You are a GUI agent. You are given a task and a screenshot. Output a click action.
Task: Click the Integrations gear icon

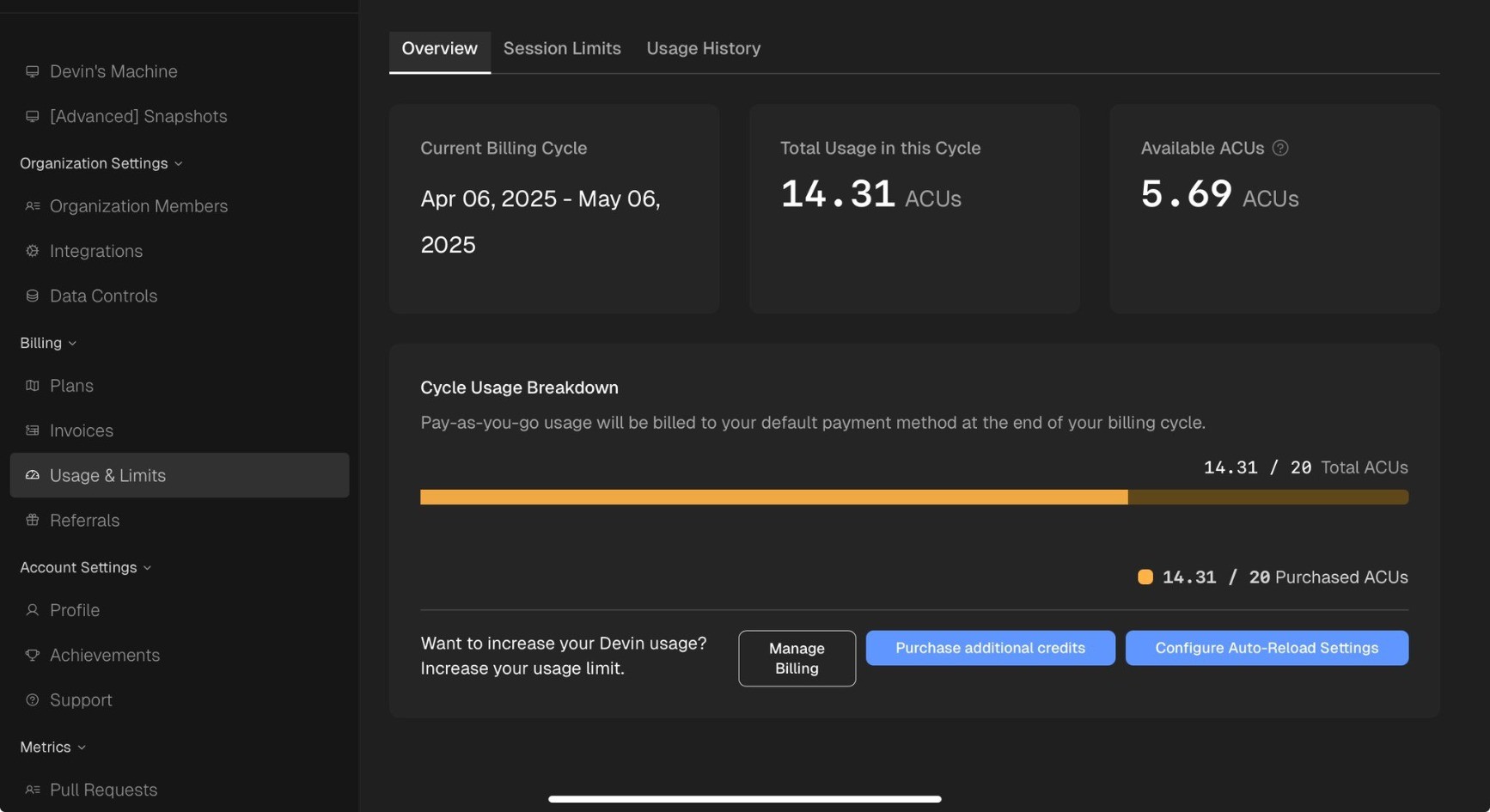point(32,251)
